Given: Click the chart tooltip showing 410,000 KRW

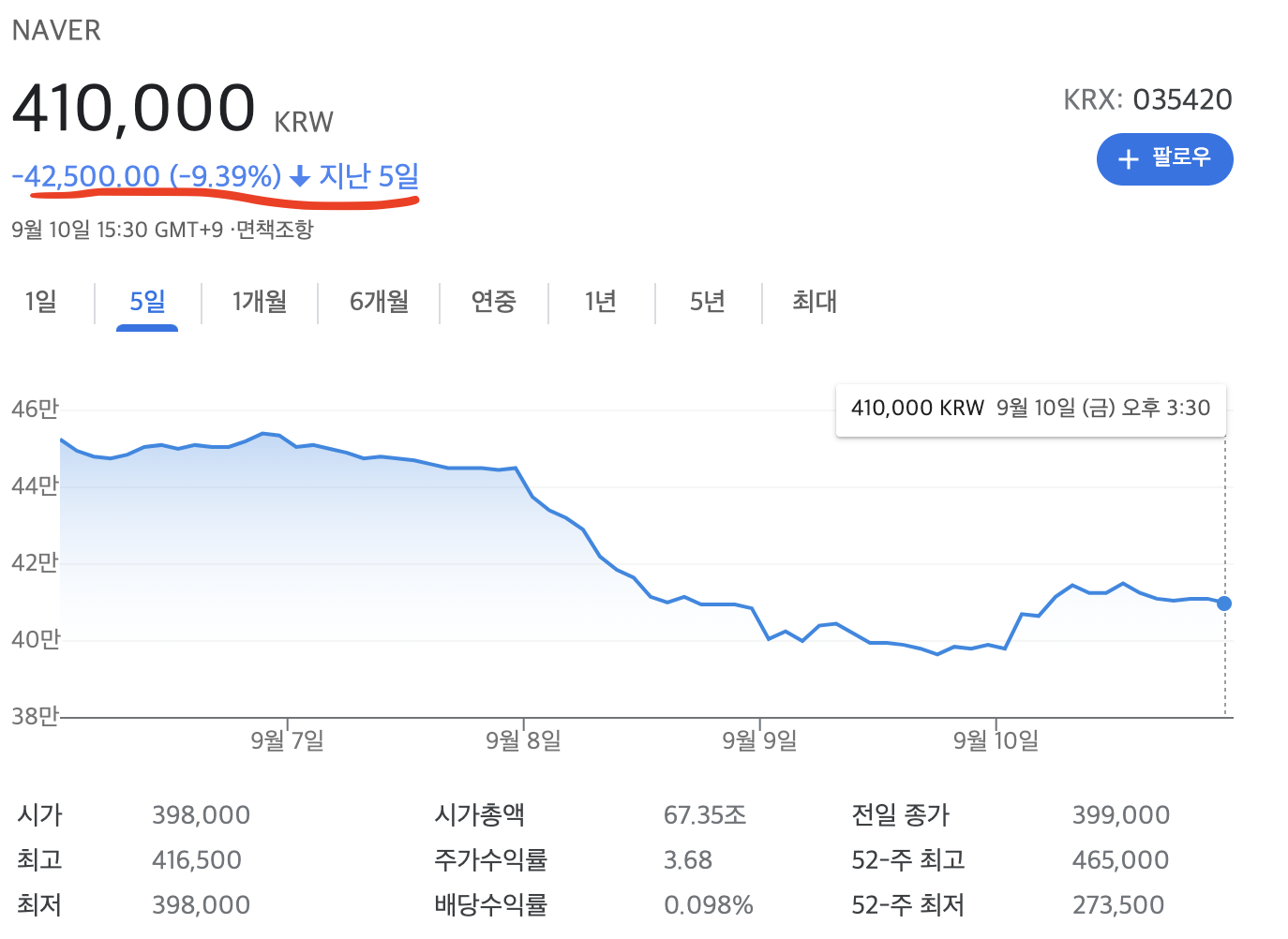Looking at the screenshot, I should (1030, 409).
